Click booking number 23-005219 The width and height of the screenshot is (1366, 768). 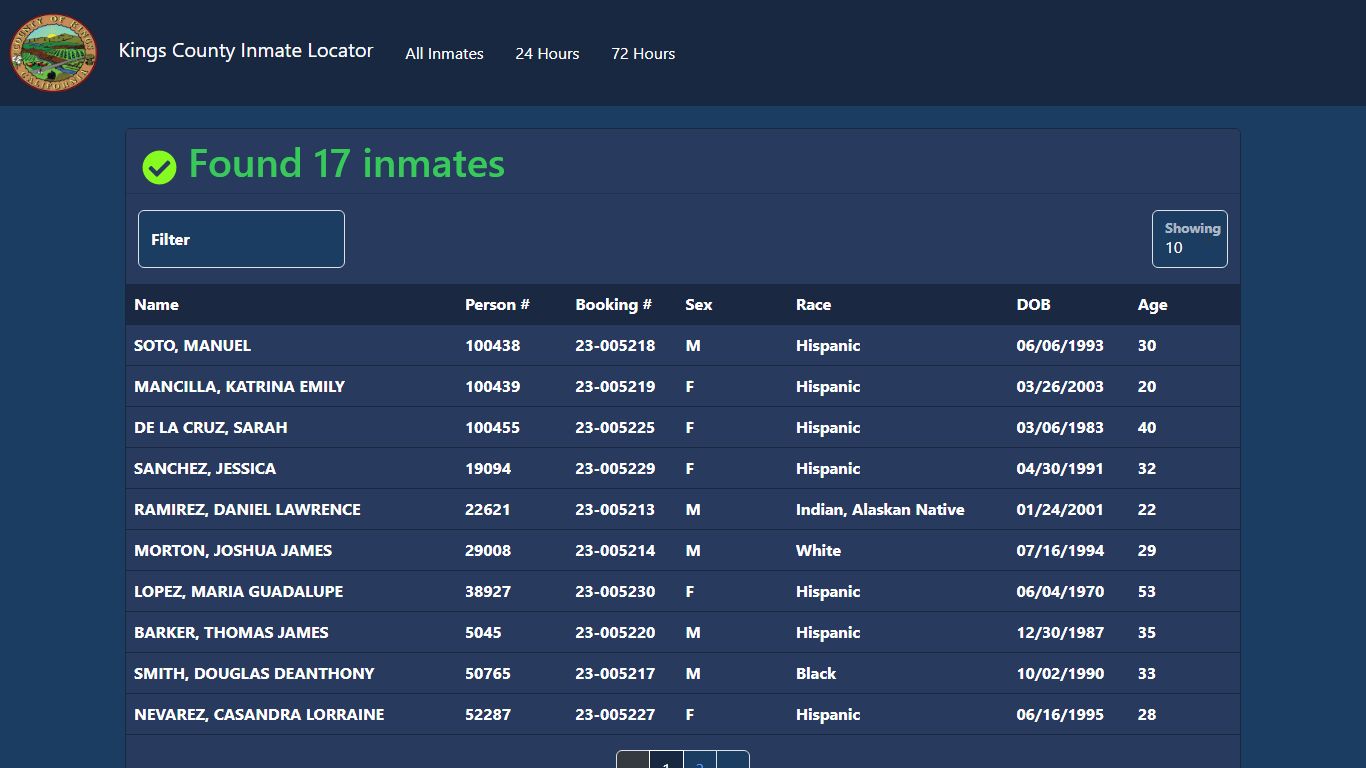click(x=615, y=387)
